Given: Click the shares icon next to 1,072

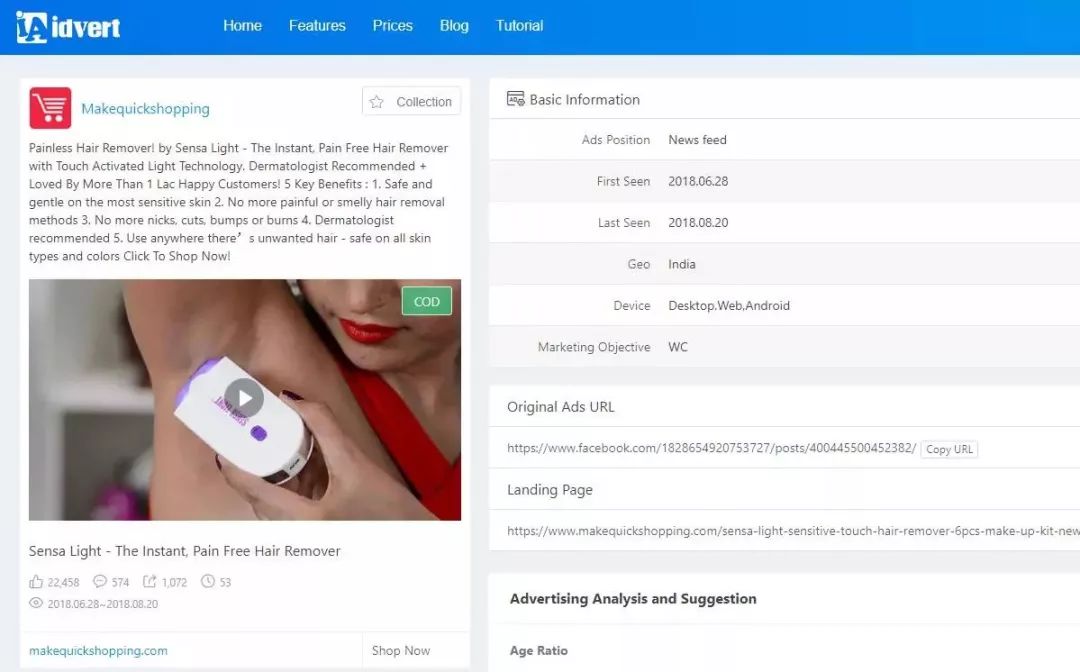Looking at the screenshot, I should 149,581.
